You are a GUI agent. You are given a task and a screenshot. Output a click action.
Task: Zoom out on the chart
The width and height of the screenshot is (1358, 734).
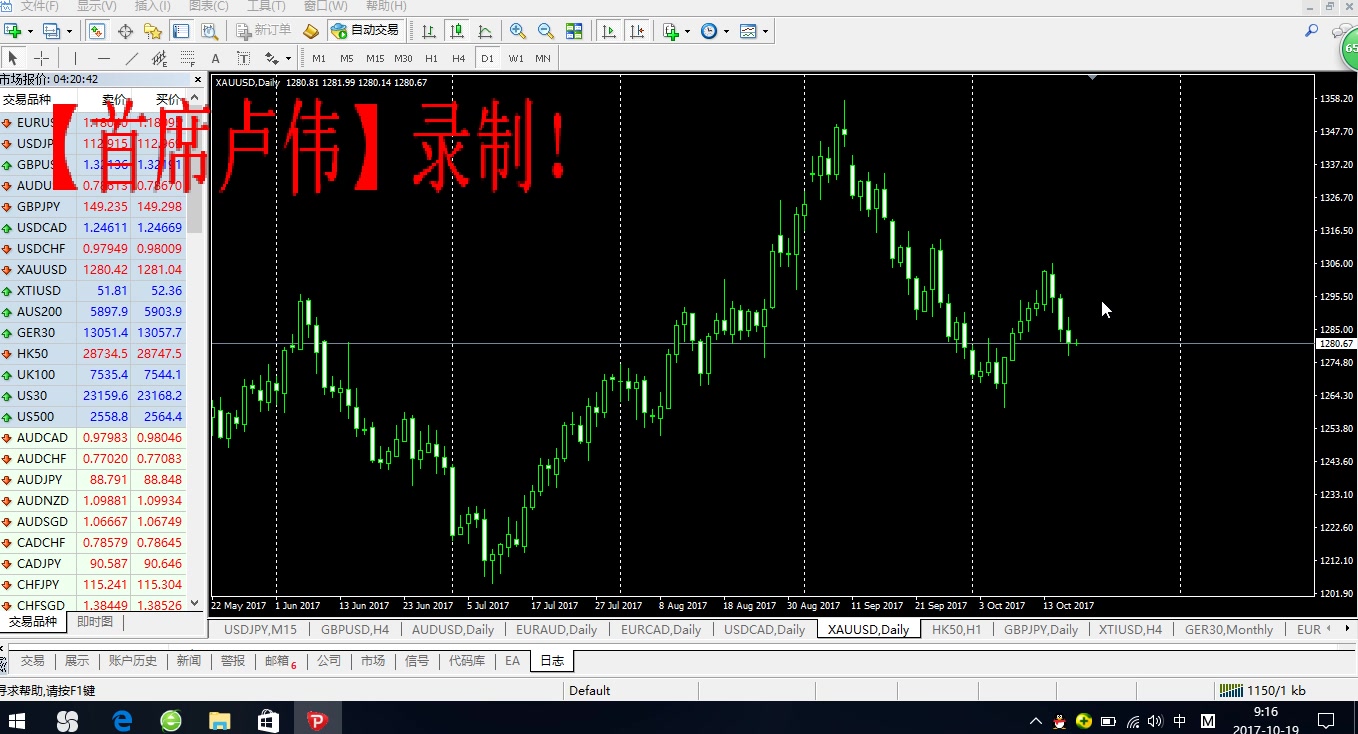point(546,31)
